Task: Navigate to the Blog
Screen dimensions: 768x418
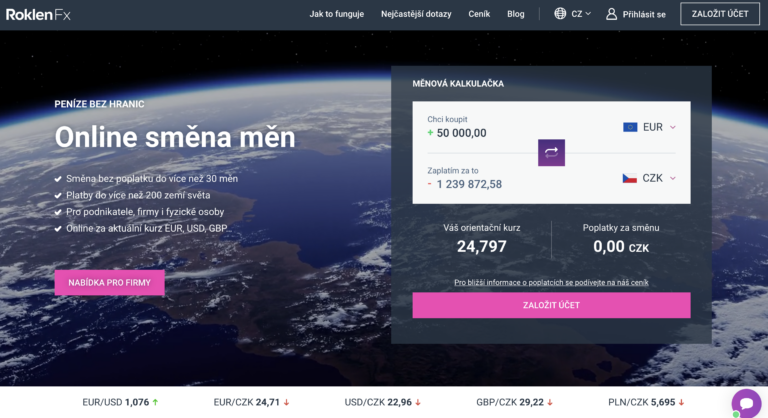Action: pos(515,14)
